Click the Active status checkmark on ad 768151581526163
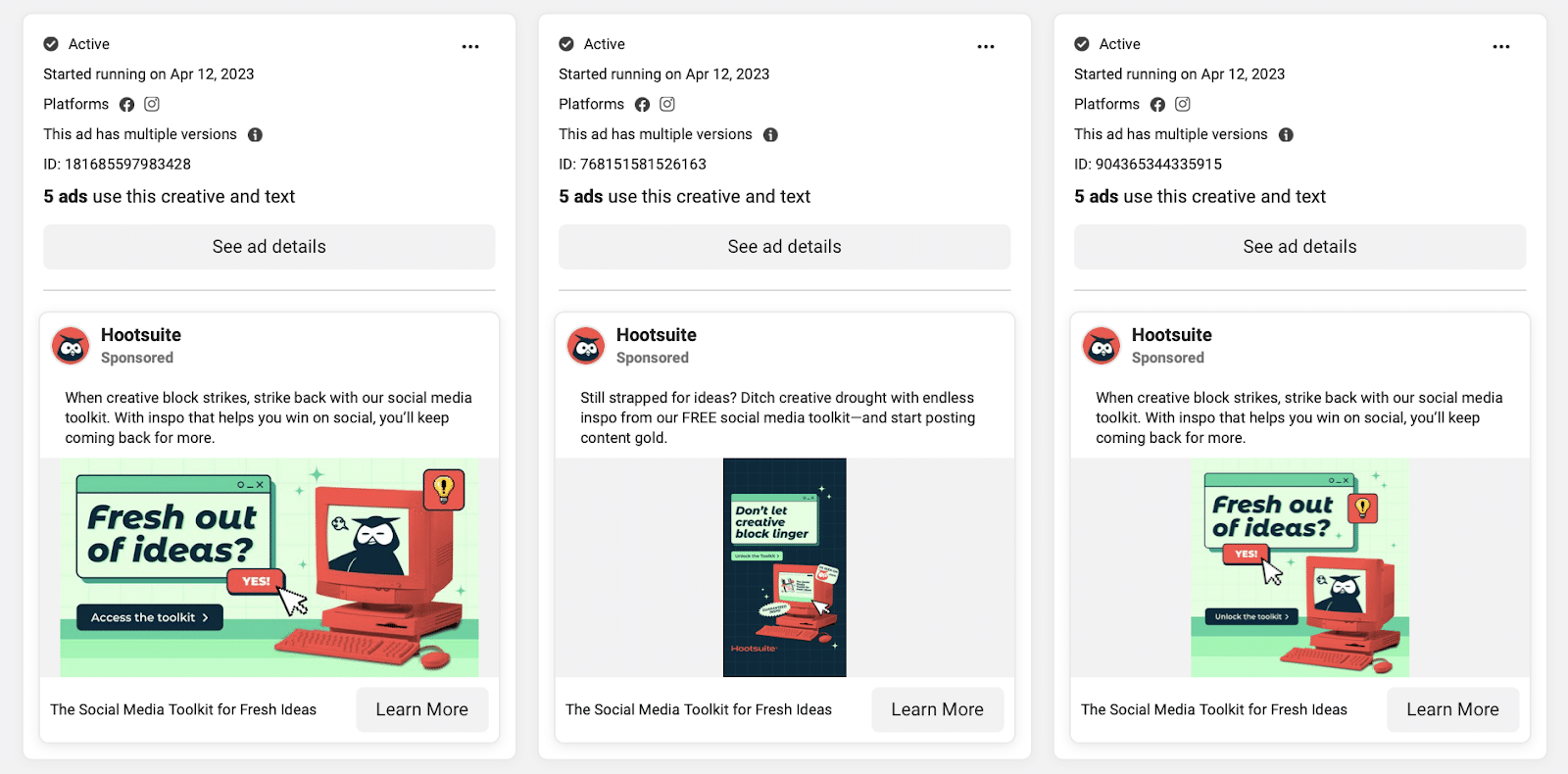This screenshot has height=774, width=1568. [566, 44]
